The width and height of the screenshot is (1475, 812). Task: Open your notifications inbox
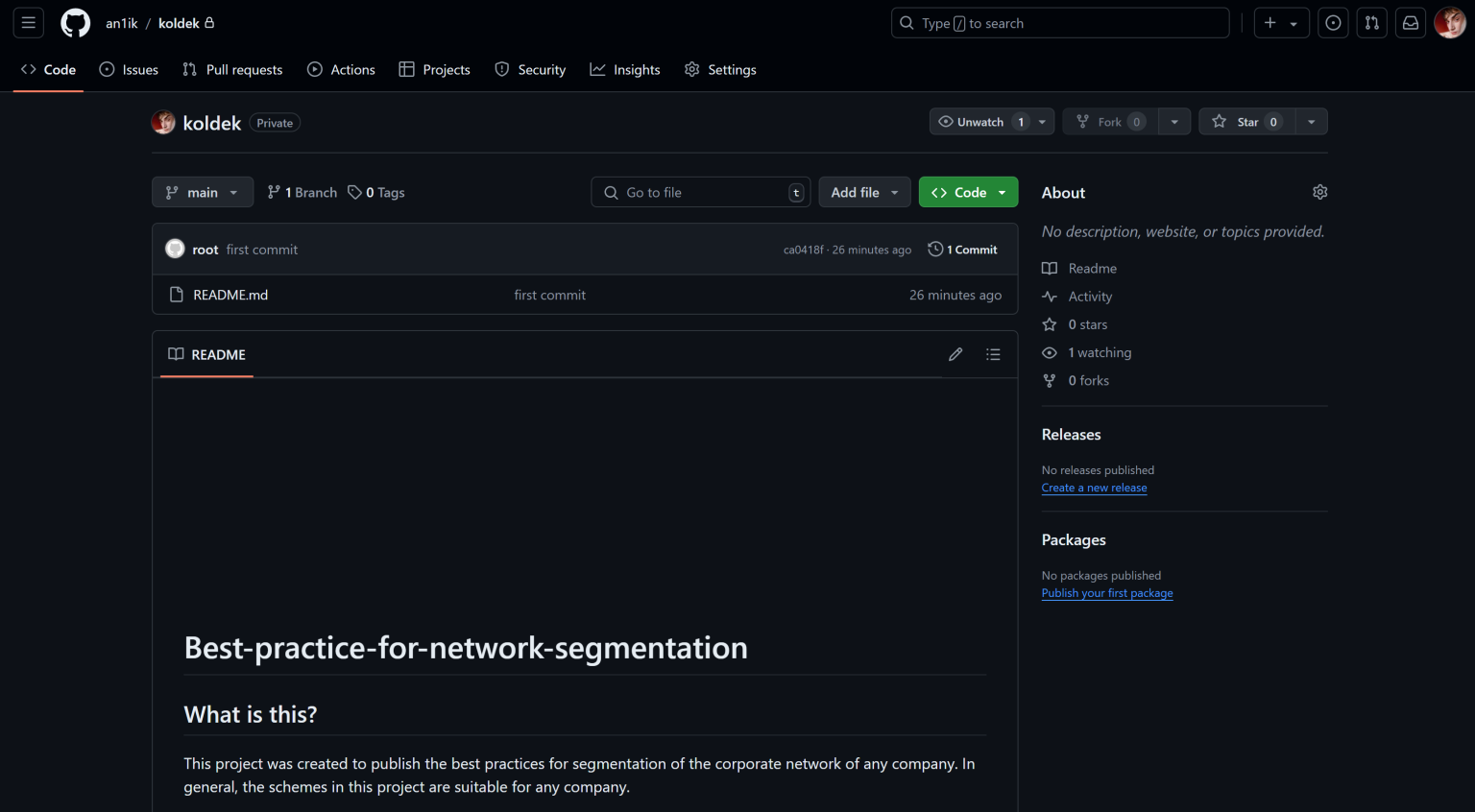point(1410,22)
